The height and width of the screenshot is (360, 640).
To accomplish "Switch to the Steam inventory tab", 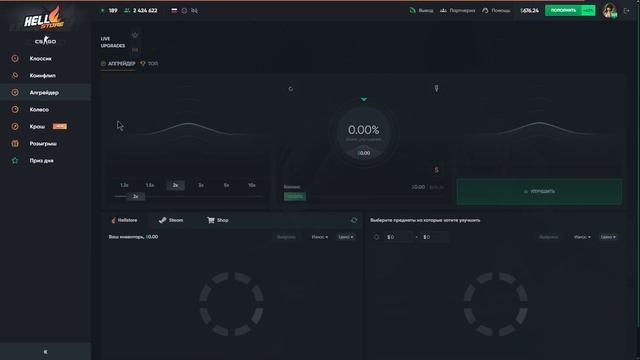I will coord(171,220).
